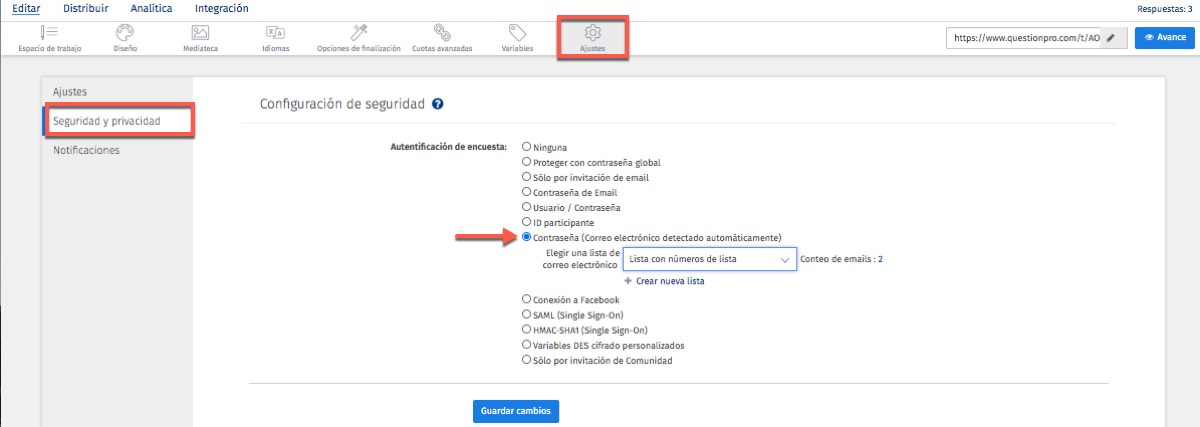Select Contraseña (Correo electrónico detectado automáticamente)
This screenshot has width=1200, height=427.
pyautogui.click(x=527, y=237)
